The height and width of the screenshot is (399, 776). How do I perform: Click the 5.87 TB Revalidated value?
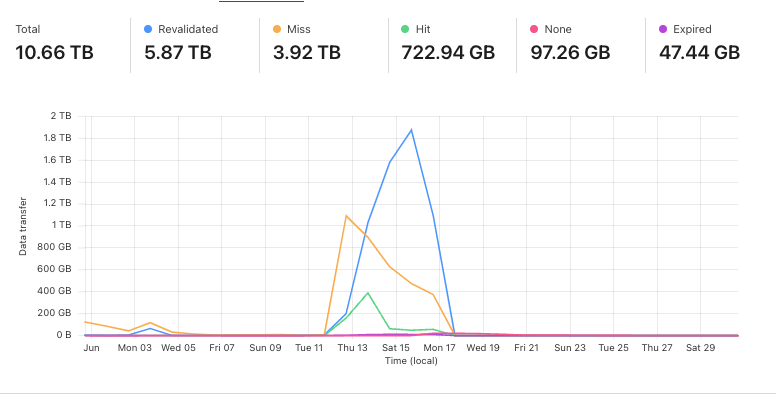[x=178, y=52]
